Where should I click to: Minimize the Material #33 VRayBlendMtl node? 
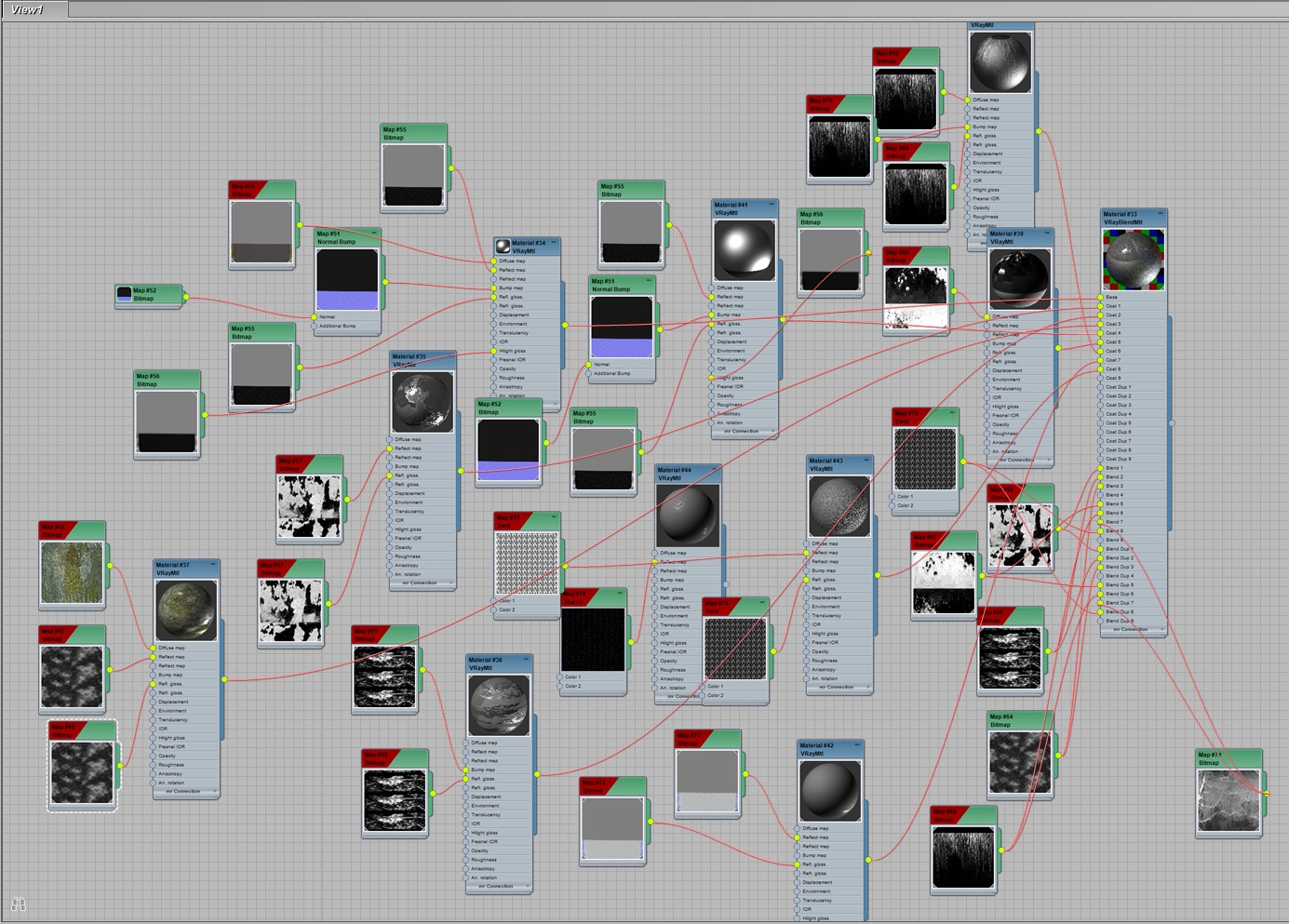click(1160, 214)
